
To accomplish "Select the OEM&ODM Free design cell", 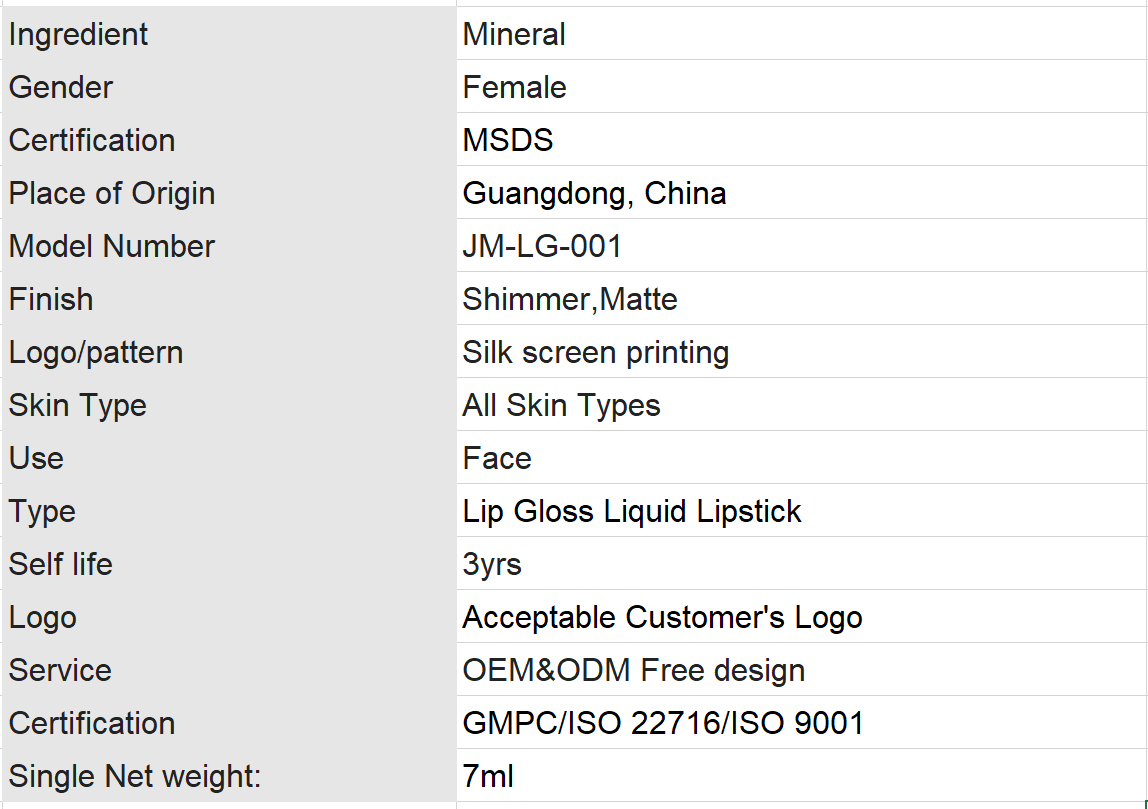I will (802, 670).
